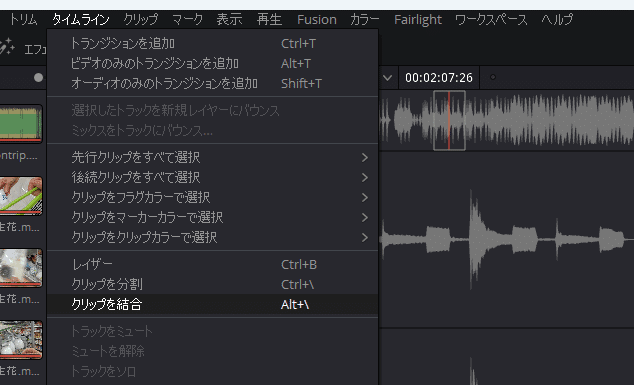Open the effects sparkle icon in the toolbar
This screenshot has height=385, width=634.
pos(6,47)
